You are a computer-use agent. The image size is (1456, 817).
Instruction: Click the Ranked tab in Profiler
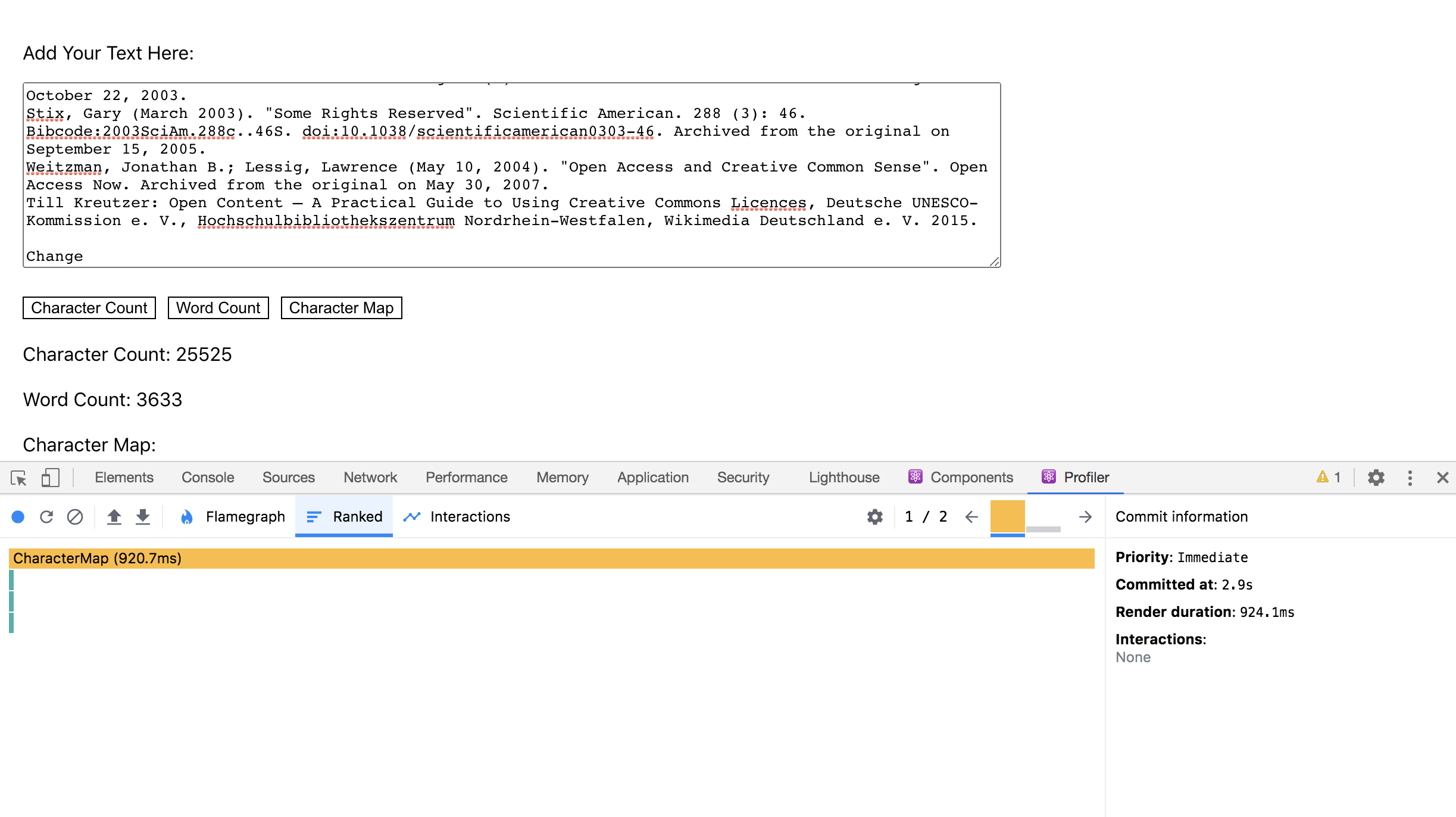(x=358, y=517)
